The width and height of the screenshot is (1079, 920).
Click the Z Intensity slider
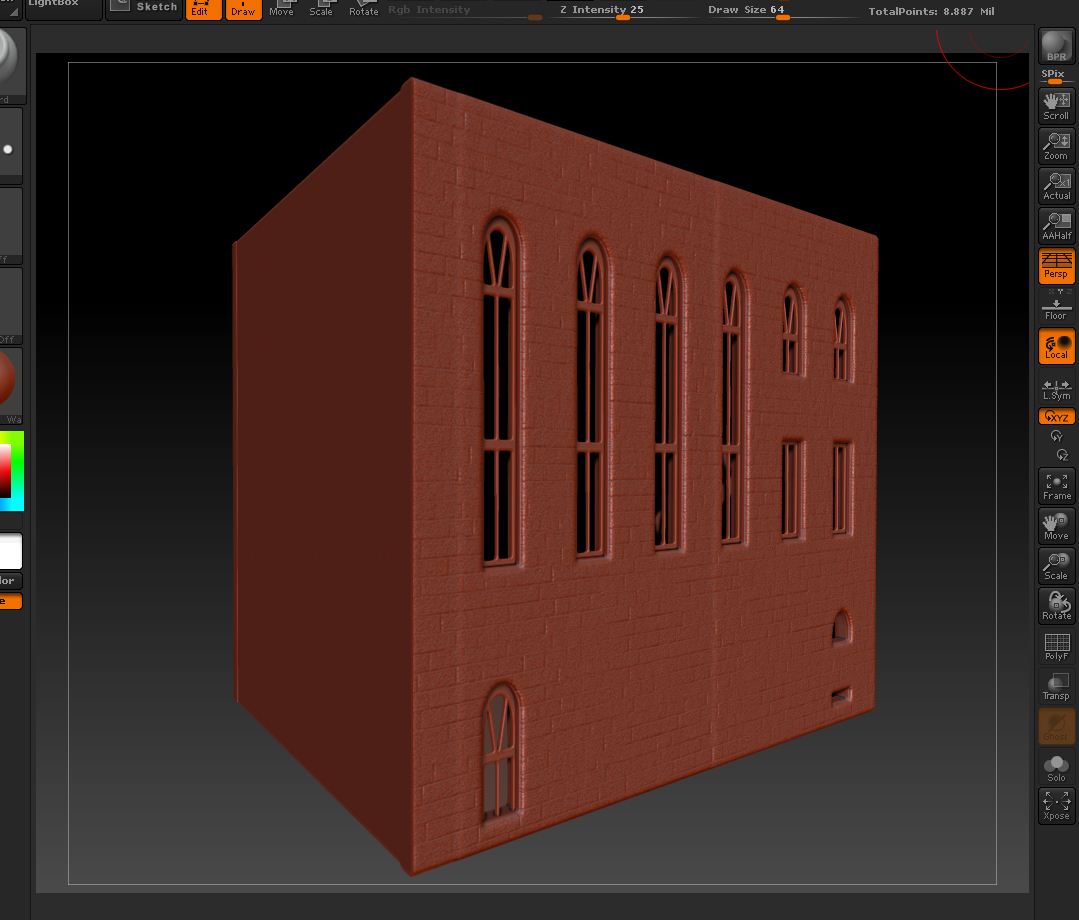pyautogui.click(x=622, y=12)
